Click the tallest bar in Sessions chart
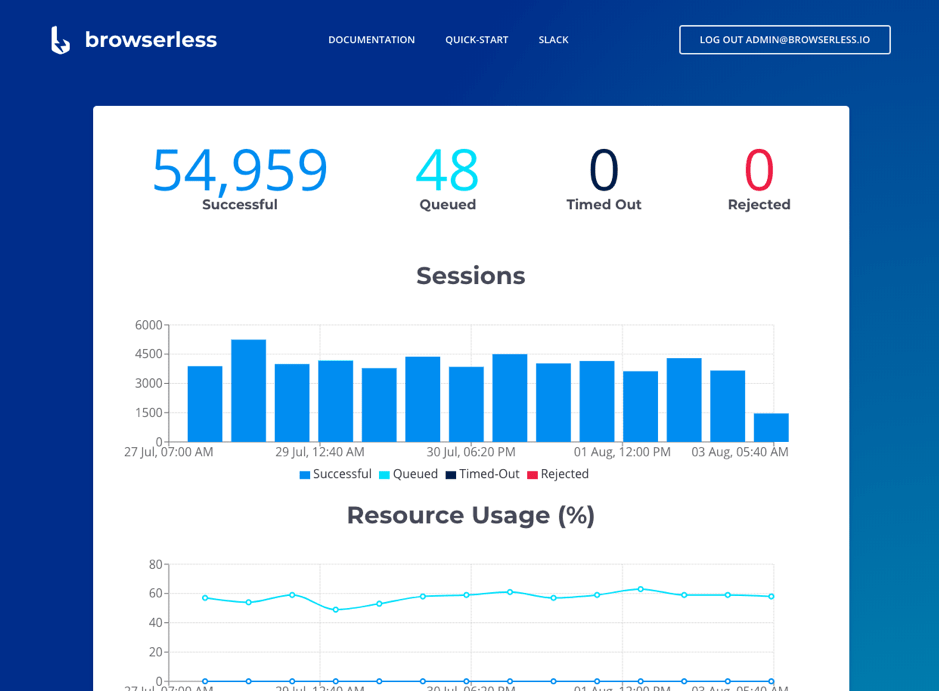Viewport: 939px width, 691px height. click(x=249, y=390)
